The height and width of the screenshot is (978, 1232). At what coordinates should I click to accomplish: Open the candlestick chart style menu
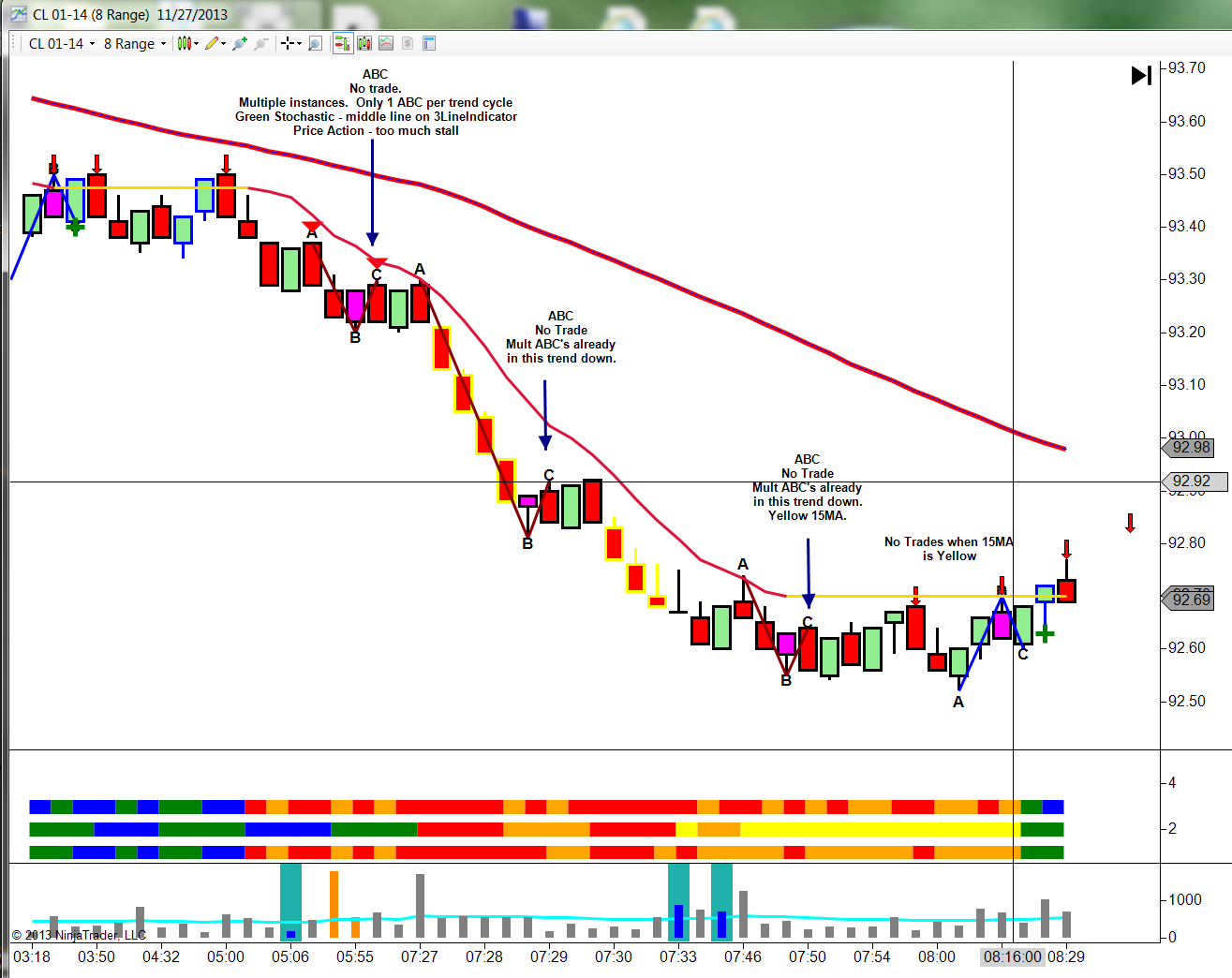(x=187, y=43)
